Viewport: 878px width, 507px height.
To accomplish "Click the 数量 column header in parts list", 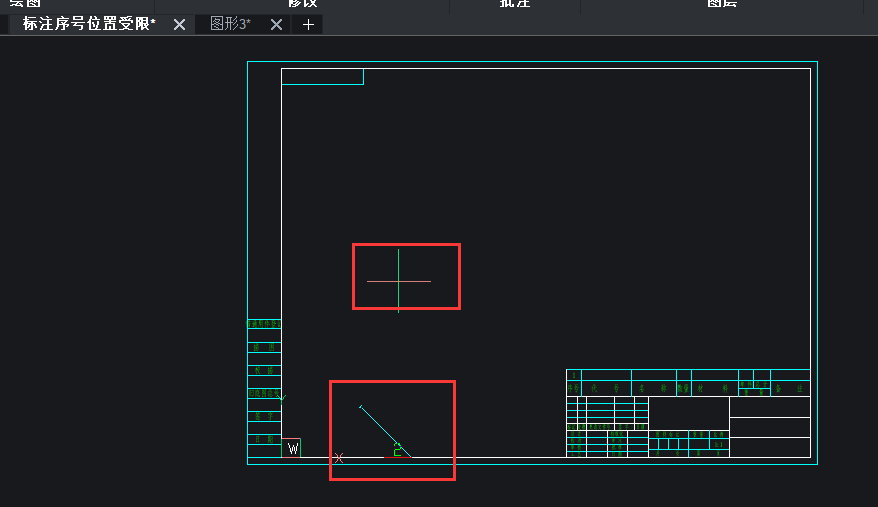I will (683, 388).
